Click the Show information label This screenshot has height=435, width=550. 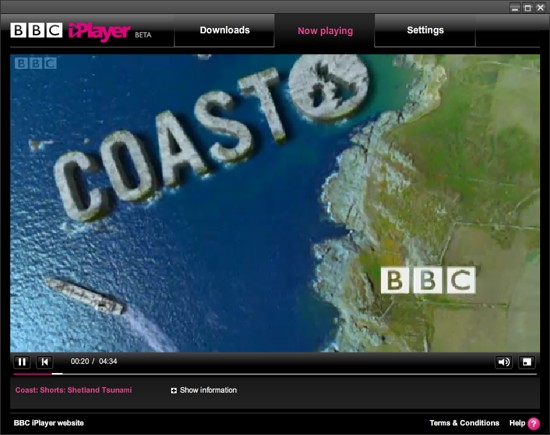coord(208,390)
